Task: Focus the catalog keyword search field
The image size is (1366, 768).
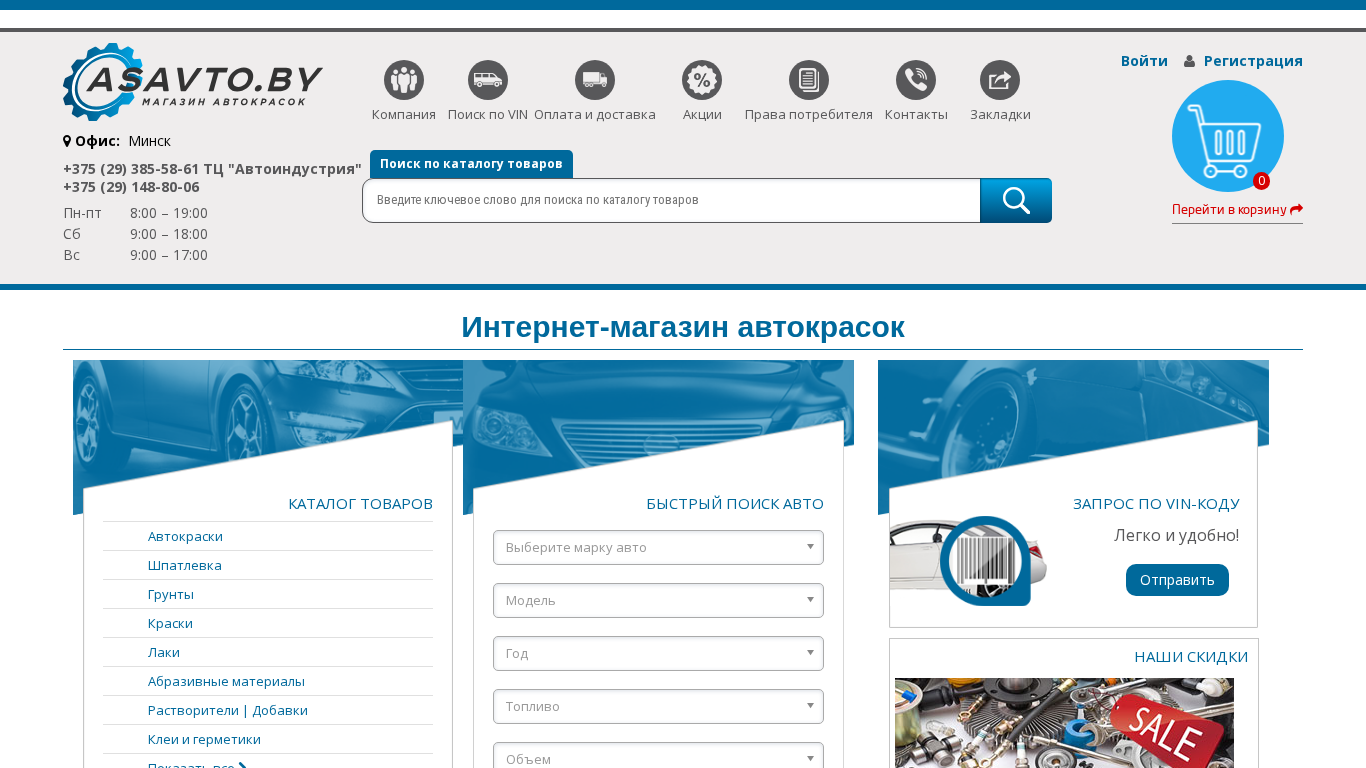Action: coord(671,200)
